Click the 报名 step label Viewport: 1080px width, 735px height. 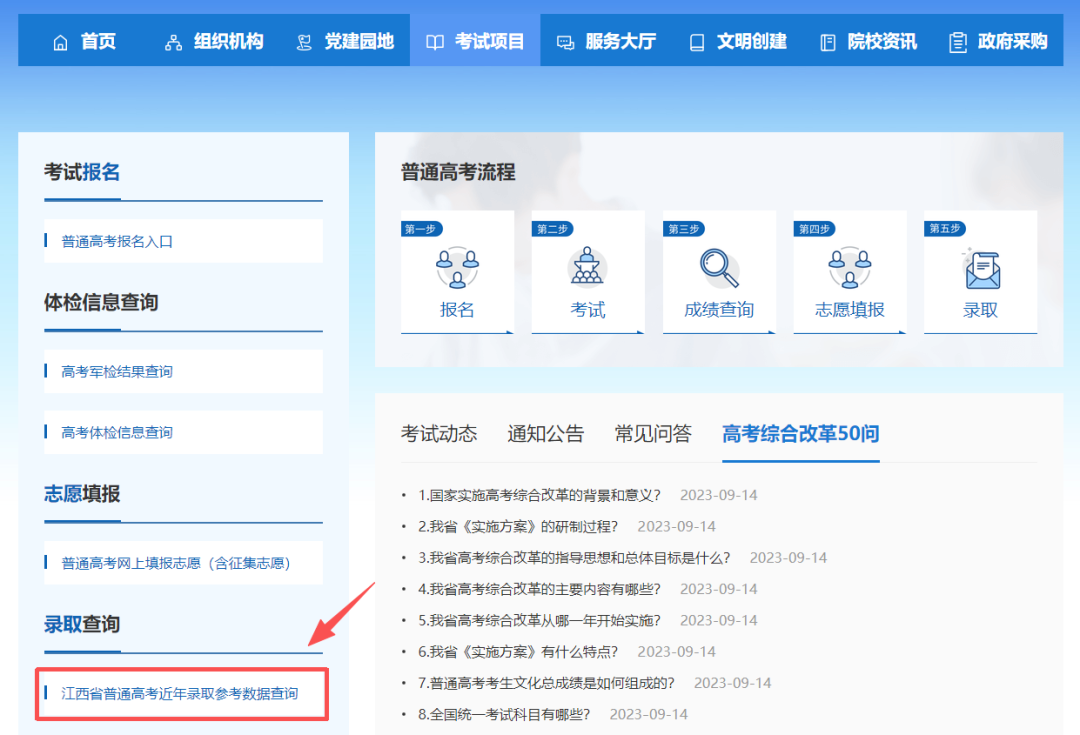tap(457, 310)
